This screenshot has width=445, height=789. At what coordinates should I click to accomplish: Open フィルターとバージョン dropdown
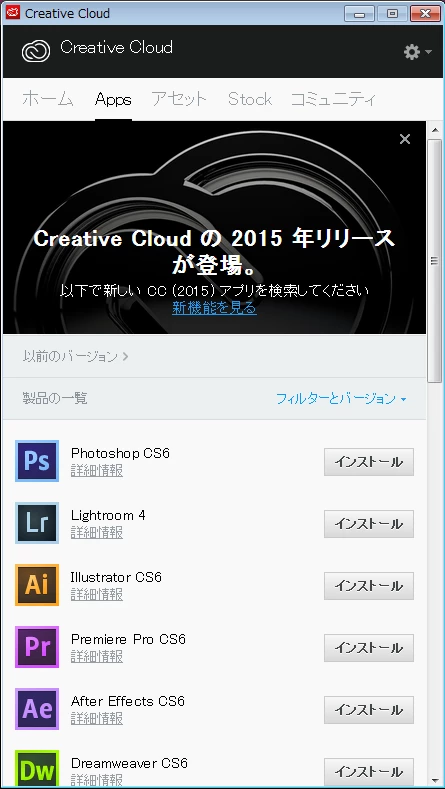[341, 399]
